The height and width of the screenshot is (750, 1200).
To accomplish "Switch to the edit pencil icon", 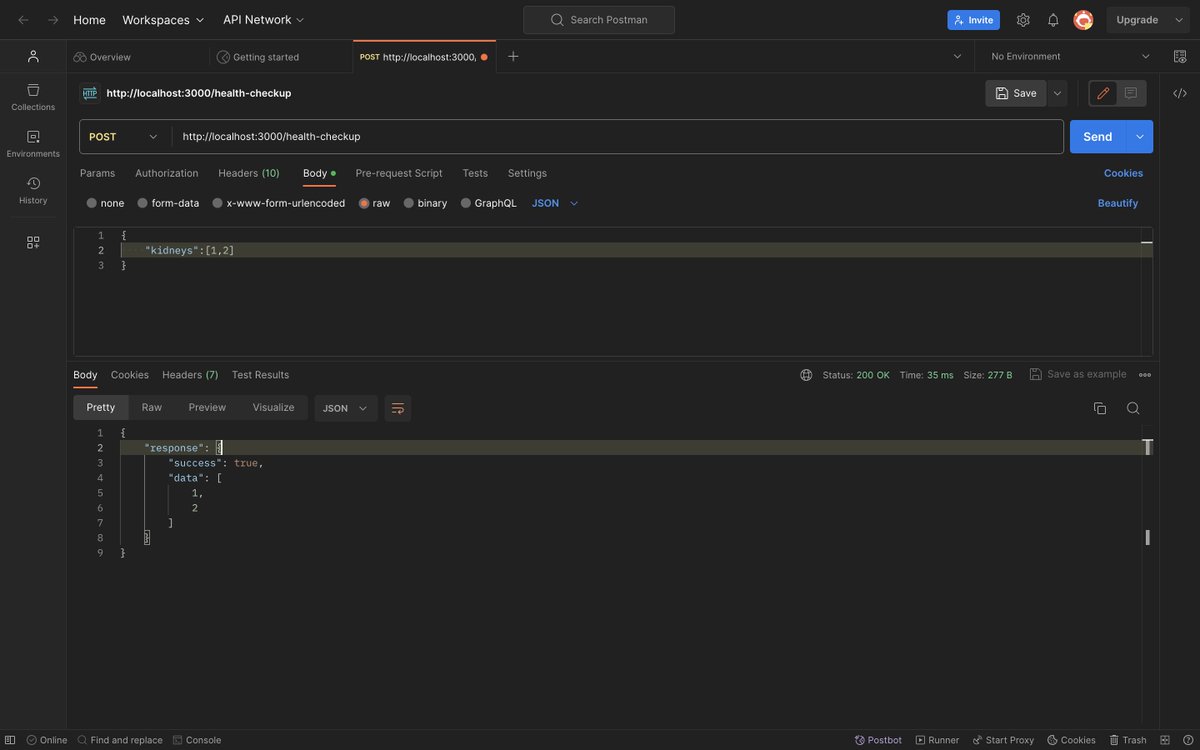I will pyautogui.click(x=1103, y=93).
